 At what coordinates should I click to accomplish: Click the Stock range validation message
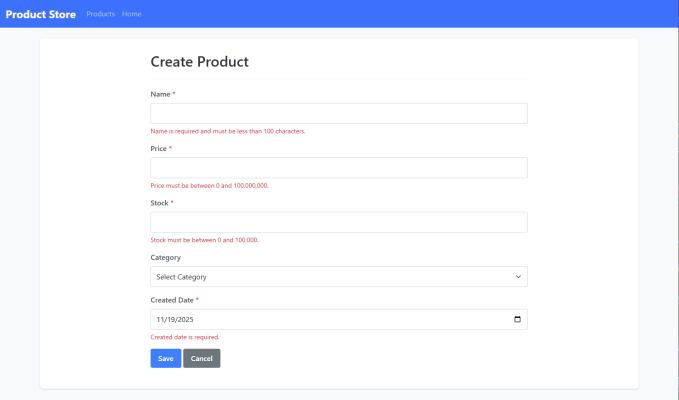point(204,240)
